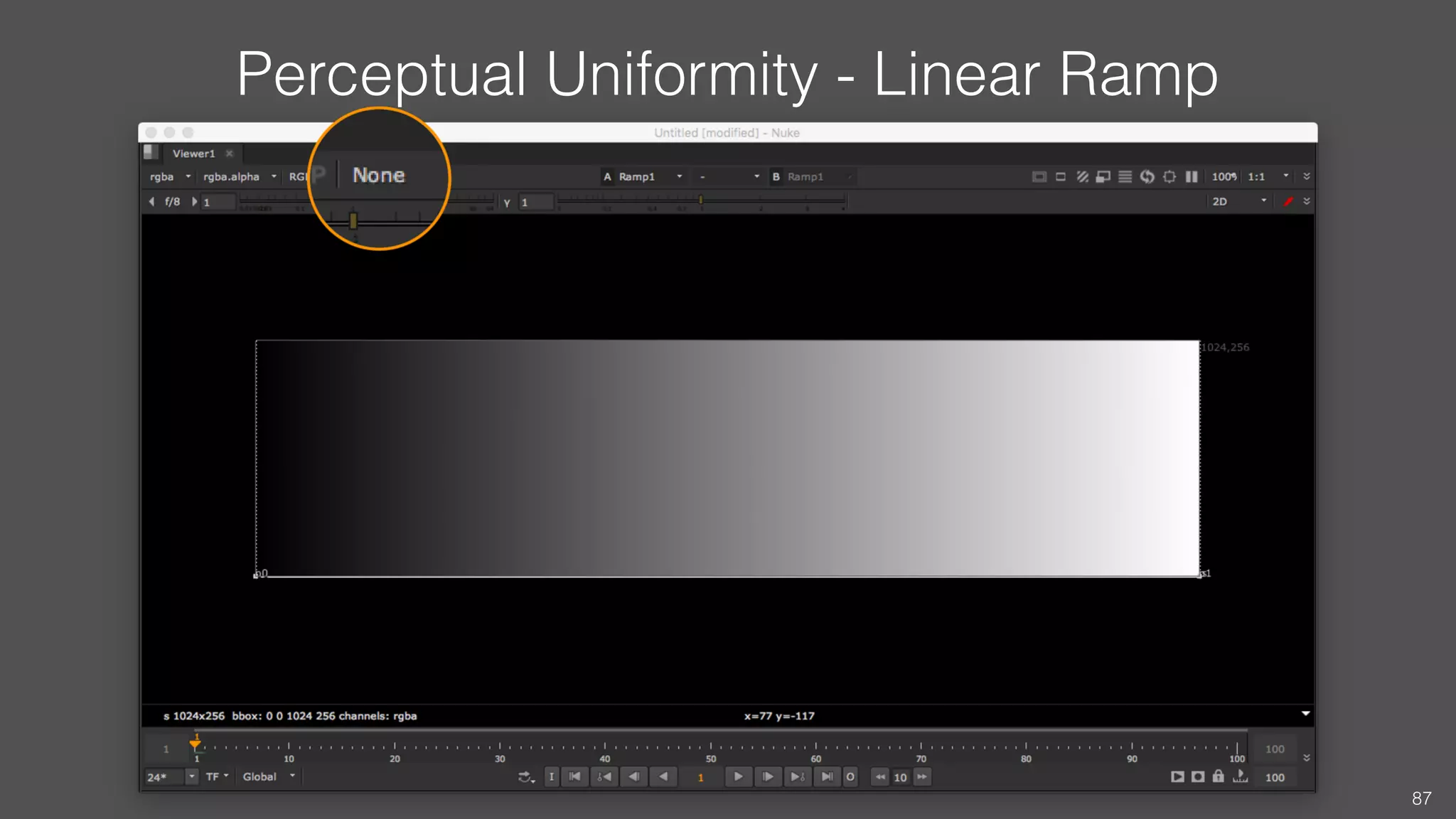Toggle the clipping warning icon
Screen dimensions: 1456x819
point(1039,177)
